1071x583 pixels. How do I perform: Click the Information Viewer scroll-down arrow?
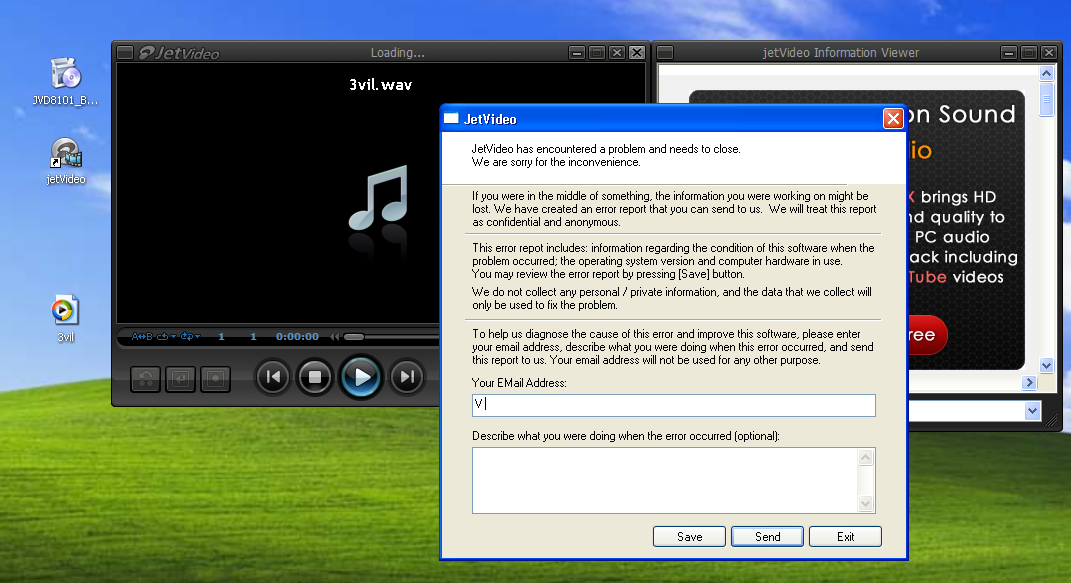tap(1046, 365)
